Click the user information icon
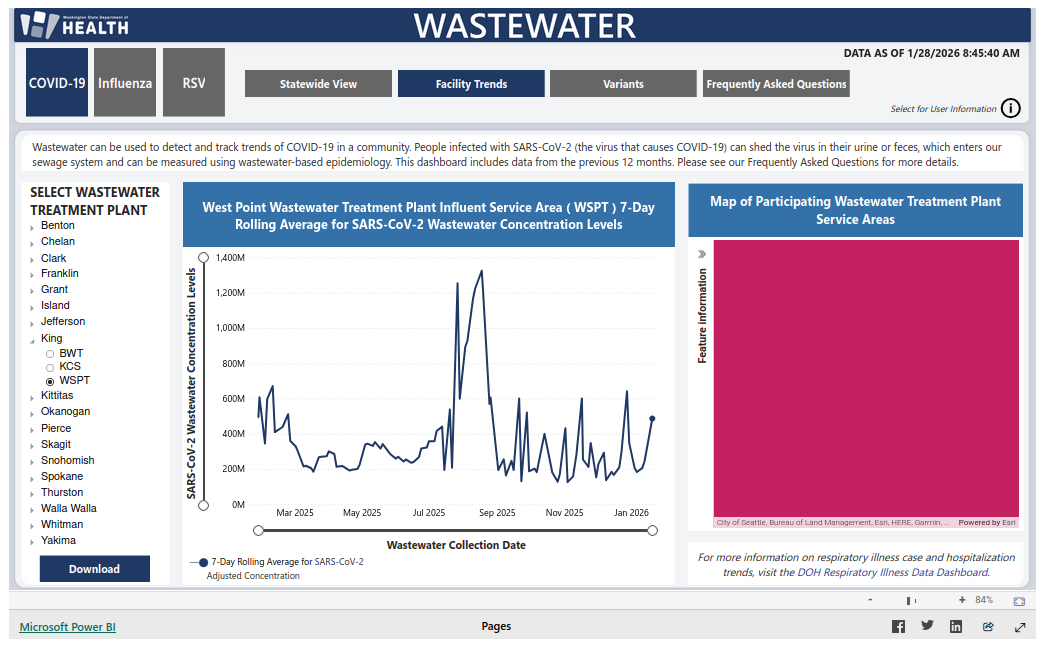Image resolution: width=1042 pixels, height=668 pixels. coord(1010,108)
